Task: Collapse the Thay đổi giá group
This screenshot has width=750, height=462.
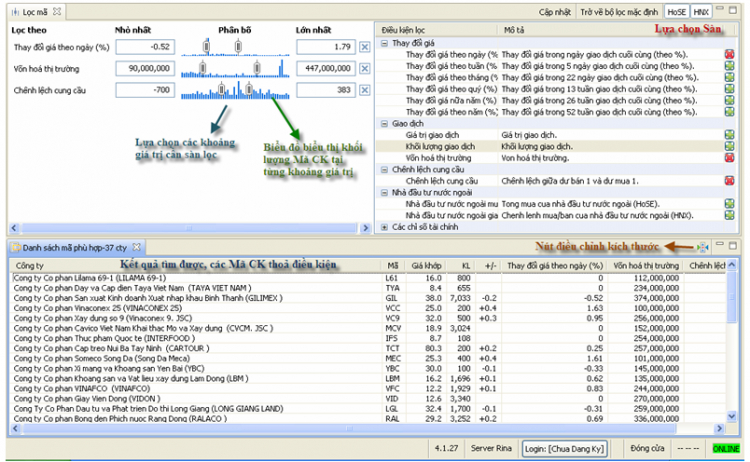Action: click(384, 43)
